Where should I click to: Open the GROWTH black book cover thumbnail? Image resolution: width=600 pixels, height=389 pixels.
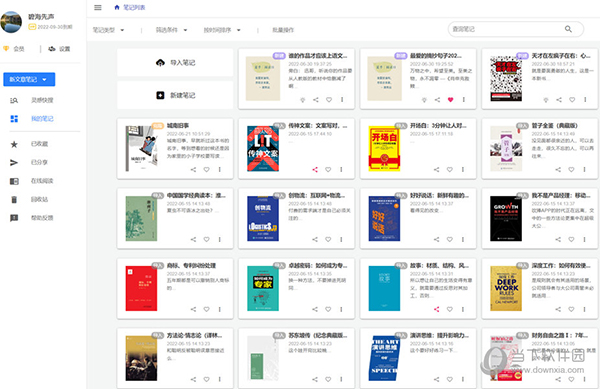(x=506, y=218)
